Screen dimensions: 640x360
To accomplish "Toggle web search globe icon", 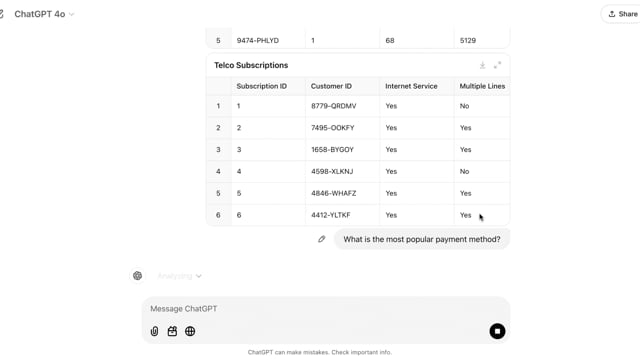I will pos(190,331).
